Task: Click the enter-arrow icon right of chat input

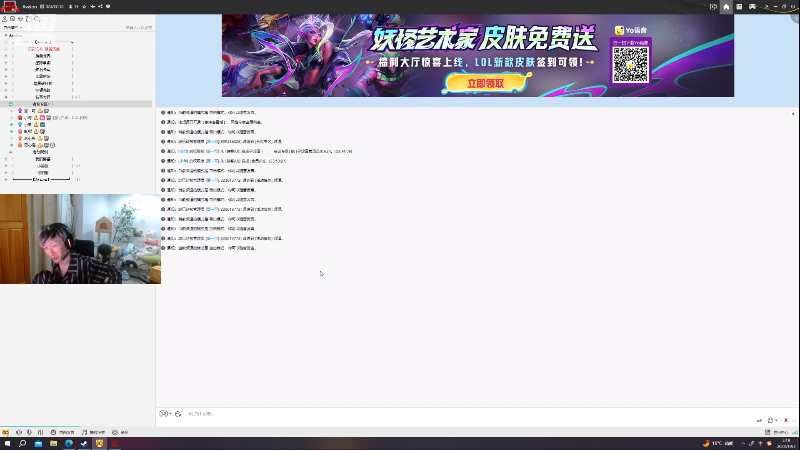Action: 759,420
